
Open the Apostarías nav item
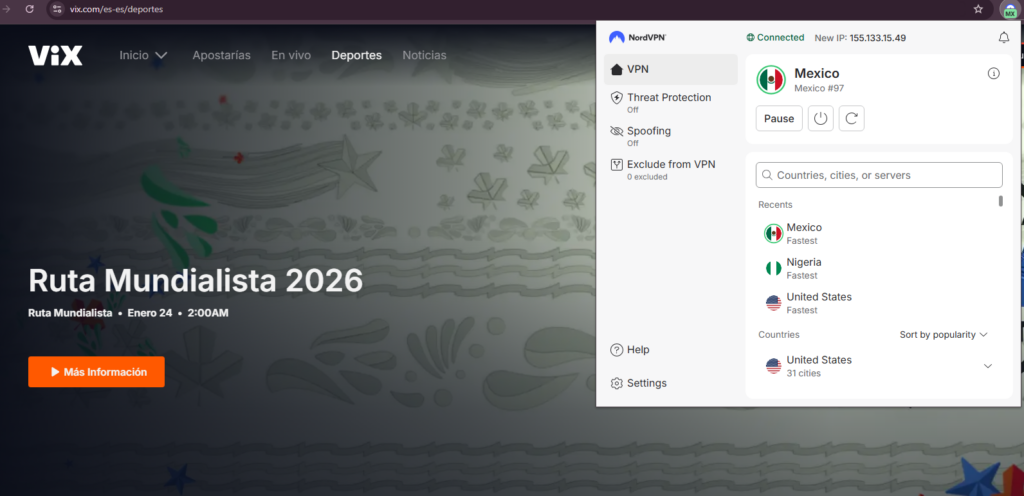(221, 55)
